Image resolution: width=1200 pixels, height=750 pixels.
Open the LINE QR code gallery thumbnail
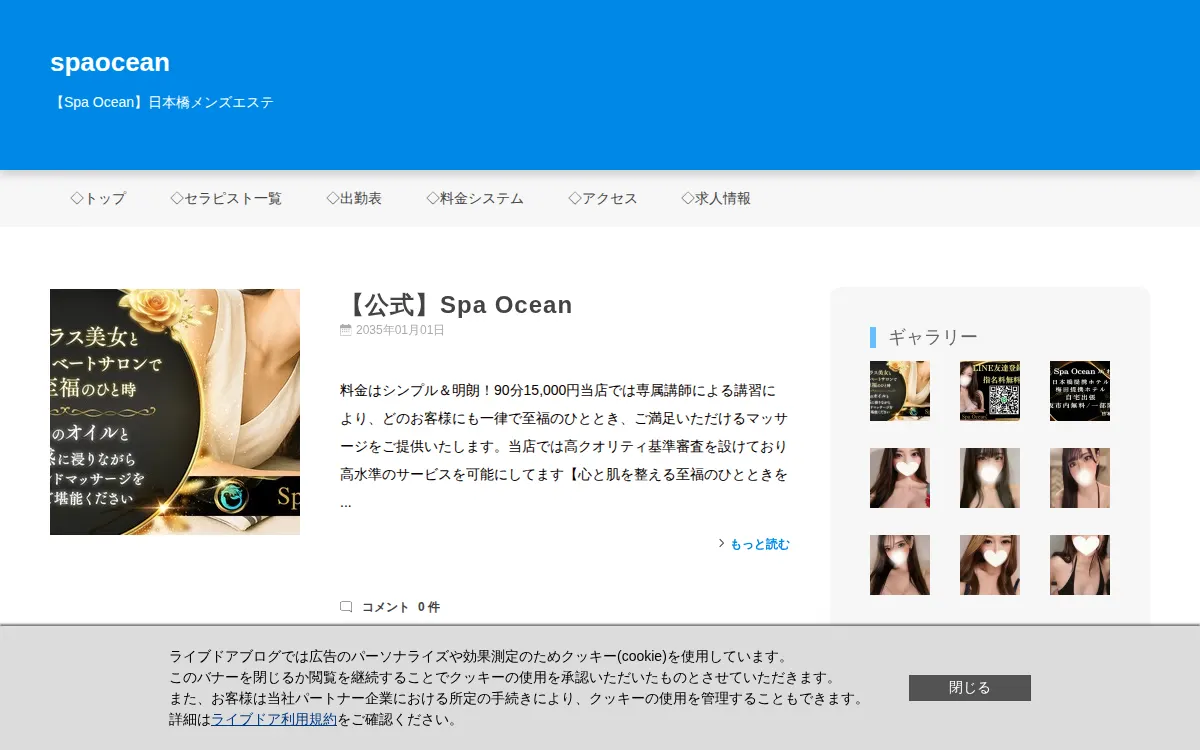click(x=990, y=391)
